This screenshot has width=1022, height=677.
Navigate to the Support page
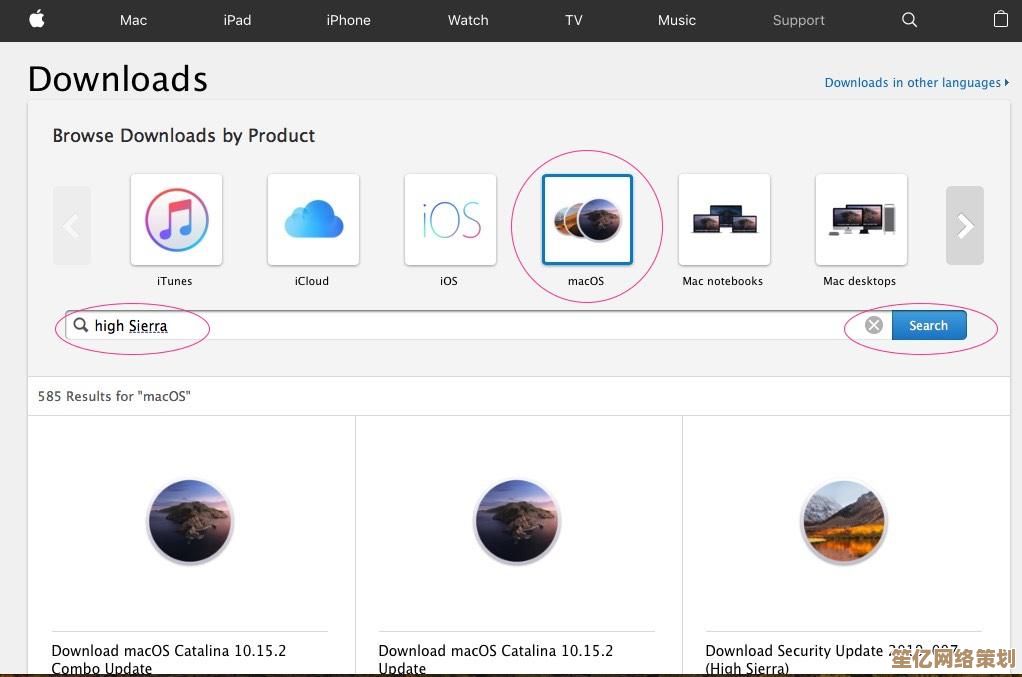(x=798, y=20)
